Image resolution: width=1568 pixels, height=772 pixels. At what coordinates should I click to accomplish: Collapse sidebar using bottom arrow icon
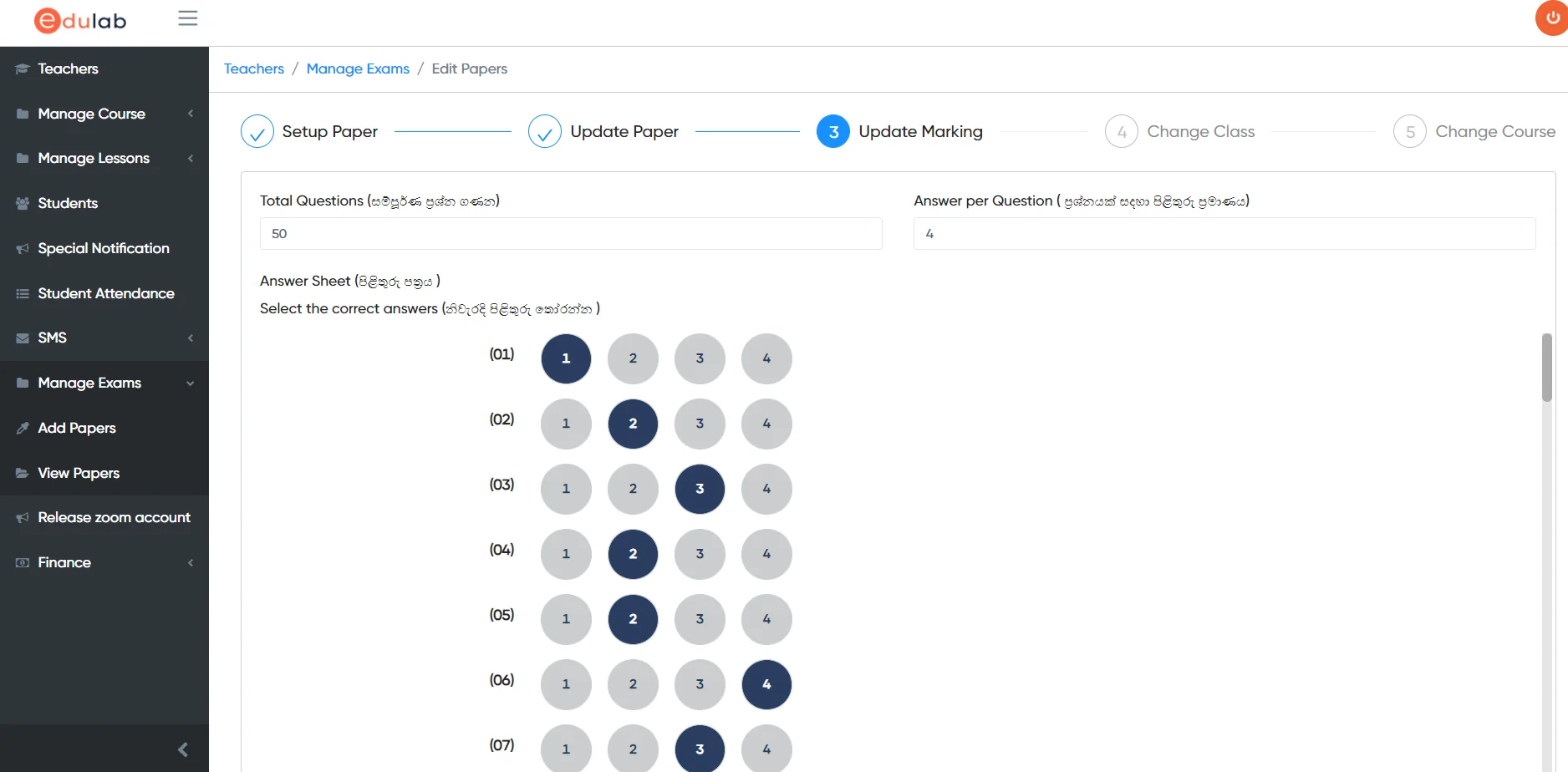[x=183, y=749]
